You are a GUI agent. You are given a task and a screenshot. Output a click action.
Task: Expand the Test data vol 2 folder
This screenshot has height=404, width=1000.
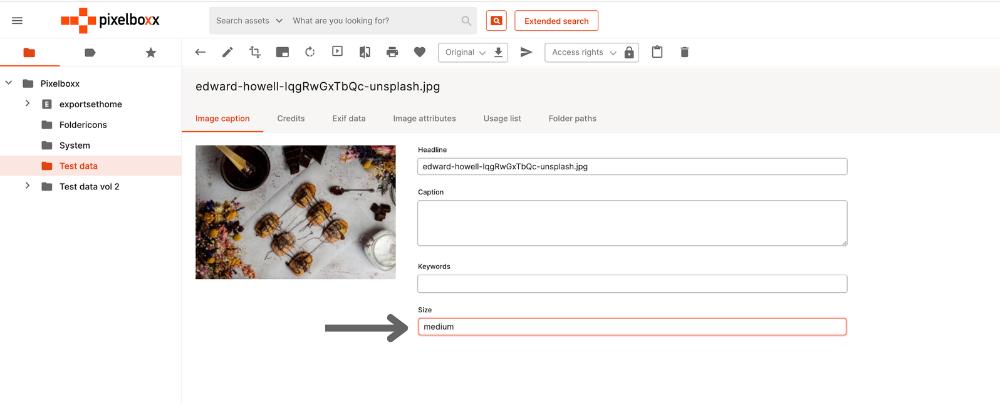(x=27, y=186)
